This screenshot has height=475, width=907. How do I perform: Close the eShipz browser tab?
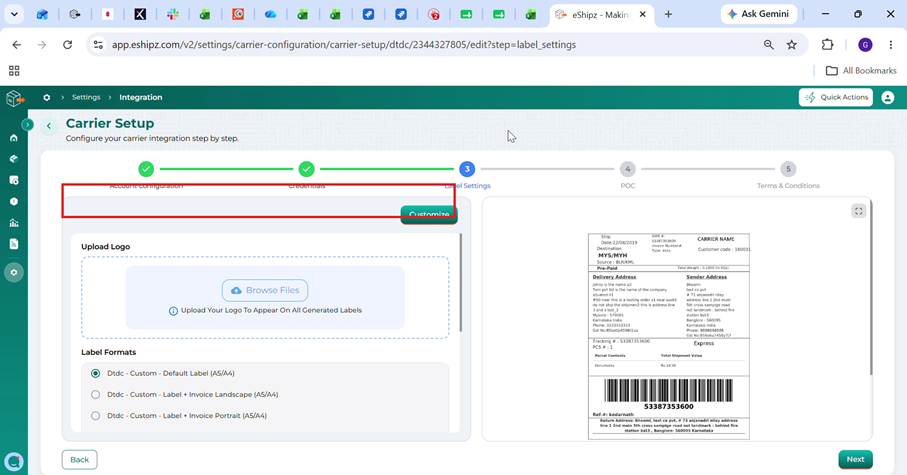[642, 14]
